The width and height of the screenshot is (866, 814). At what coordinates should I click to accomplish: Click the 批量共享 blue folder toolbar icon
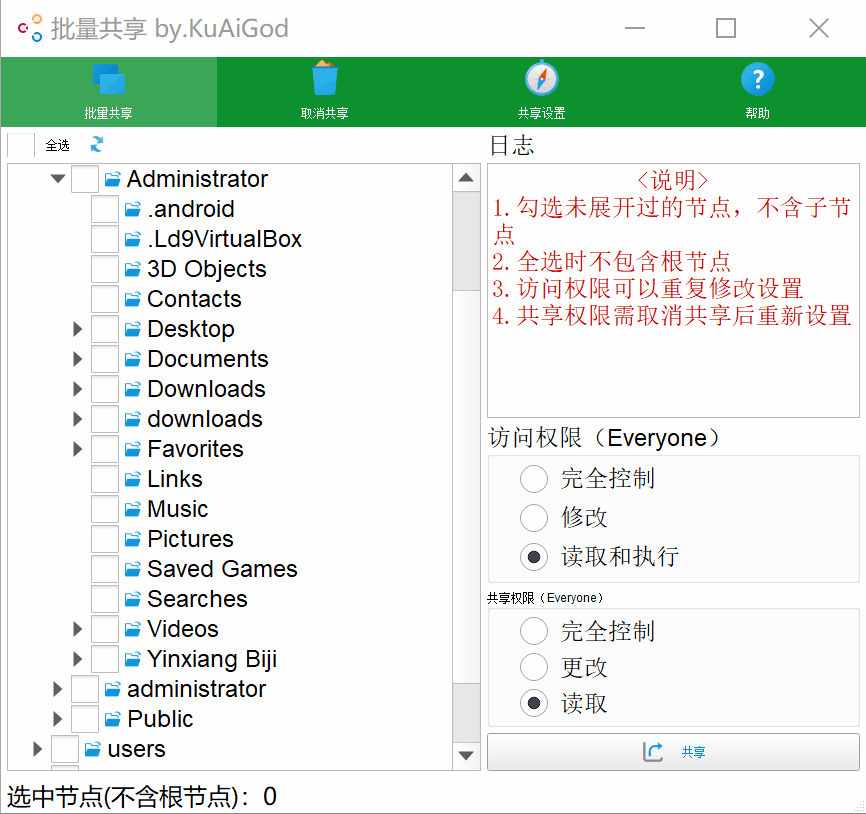pyautogui.click(x=107, y=80)
